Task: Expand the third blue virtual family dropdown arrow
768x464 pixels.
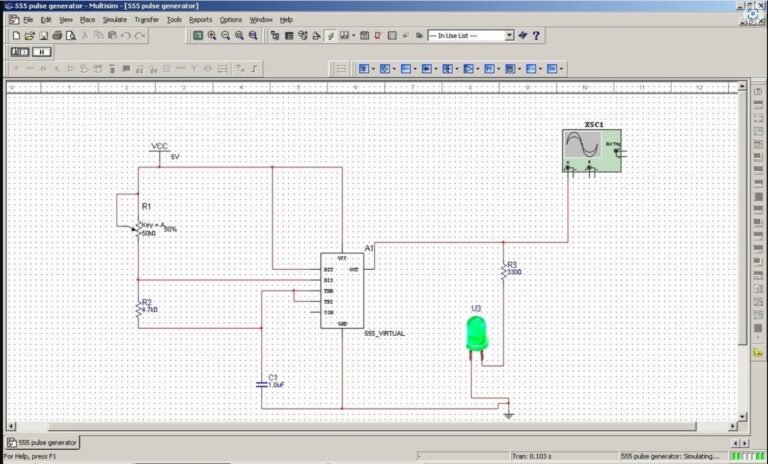Action: click(x=415, y=69)
